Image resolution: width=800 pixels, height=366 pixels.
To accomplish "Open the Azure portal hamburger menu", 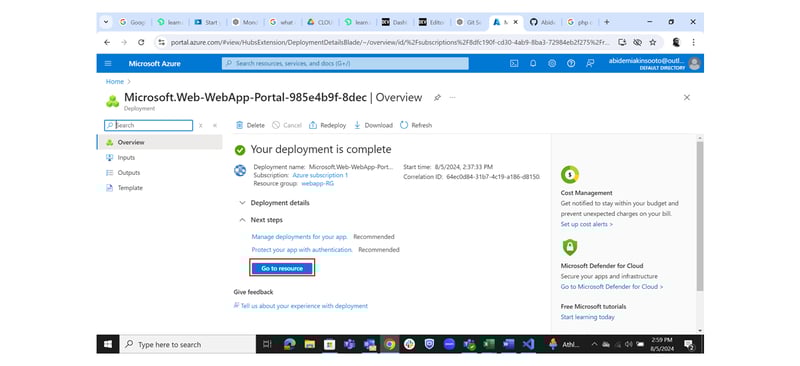I will pos(108,64).
